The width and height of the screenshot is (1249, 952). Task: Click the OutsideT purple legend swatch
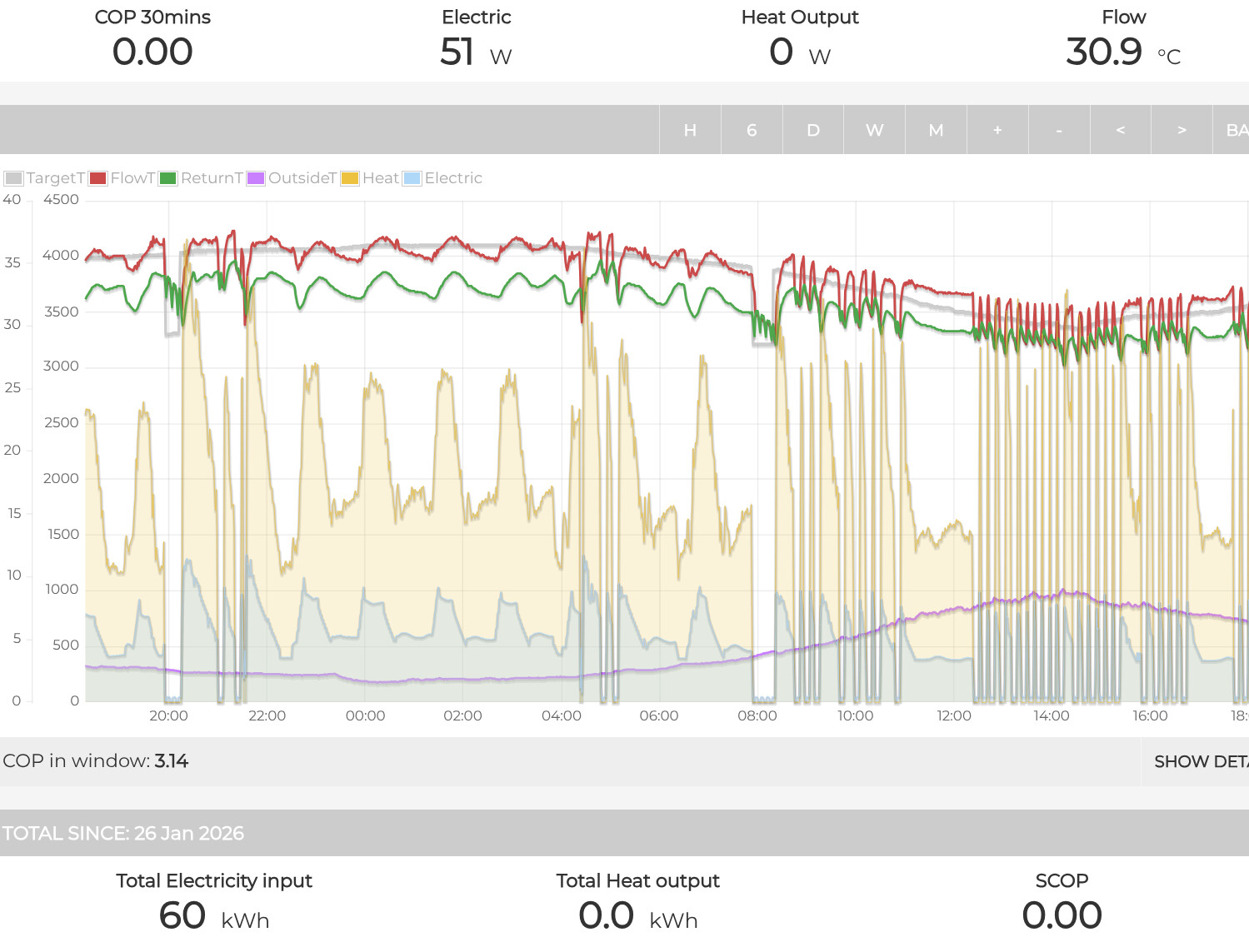256,178
